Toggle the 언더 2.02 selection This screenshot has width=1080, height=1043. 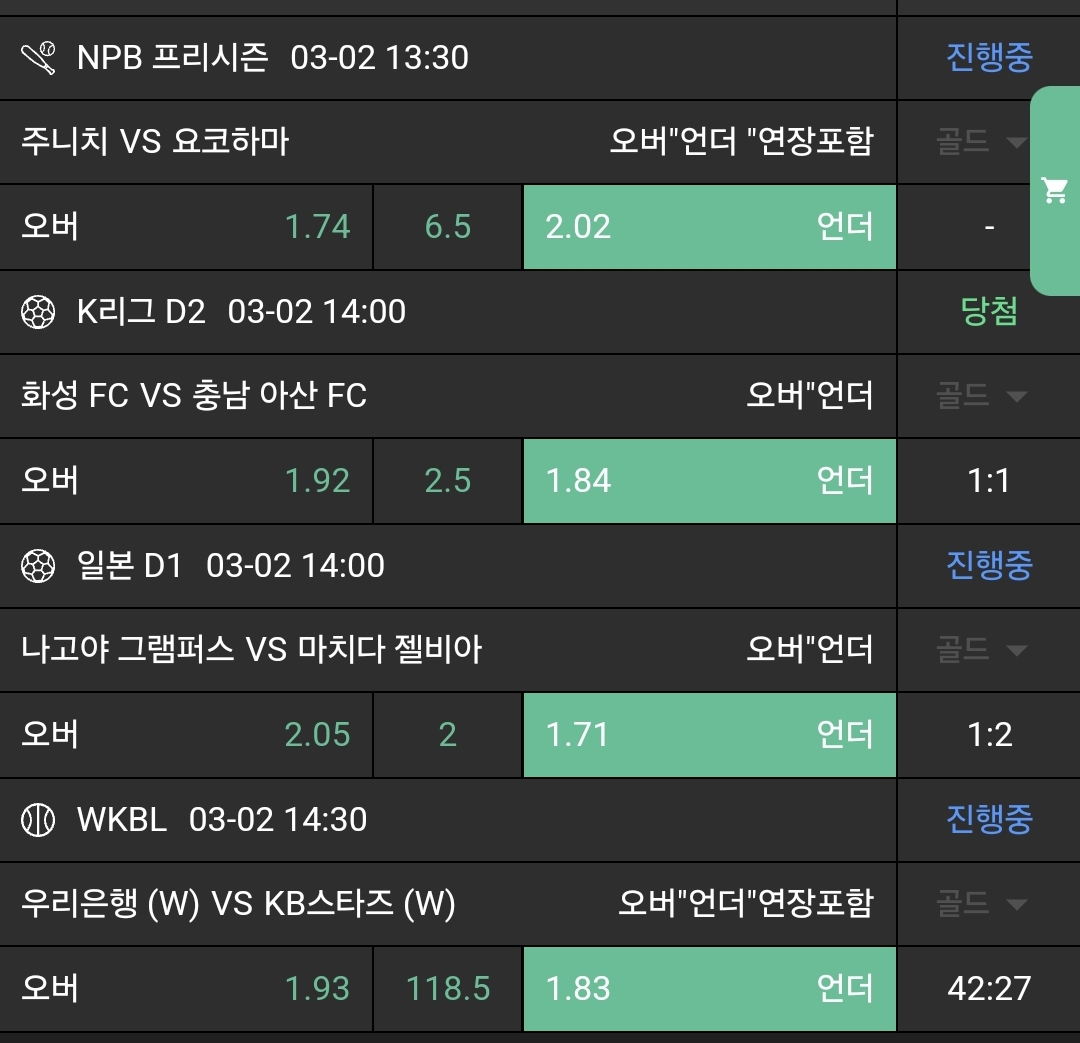pyautogui.click(x=709, y=227)
